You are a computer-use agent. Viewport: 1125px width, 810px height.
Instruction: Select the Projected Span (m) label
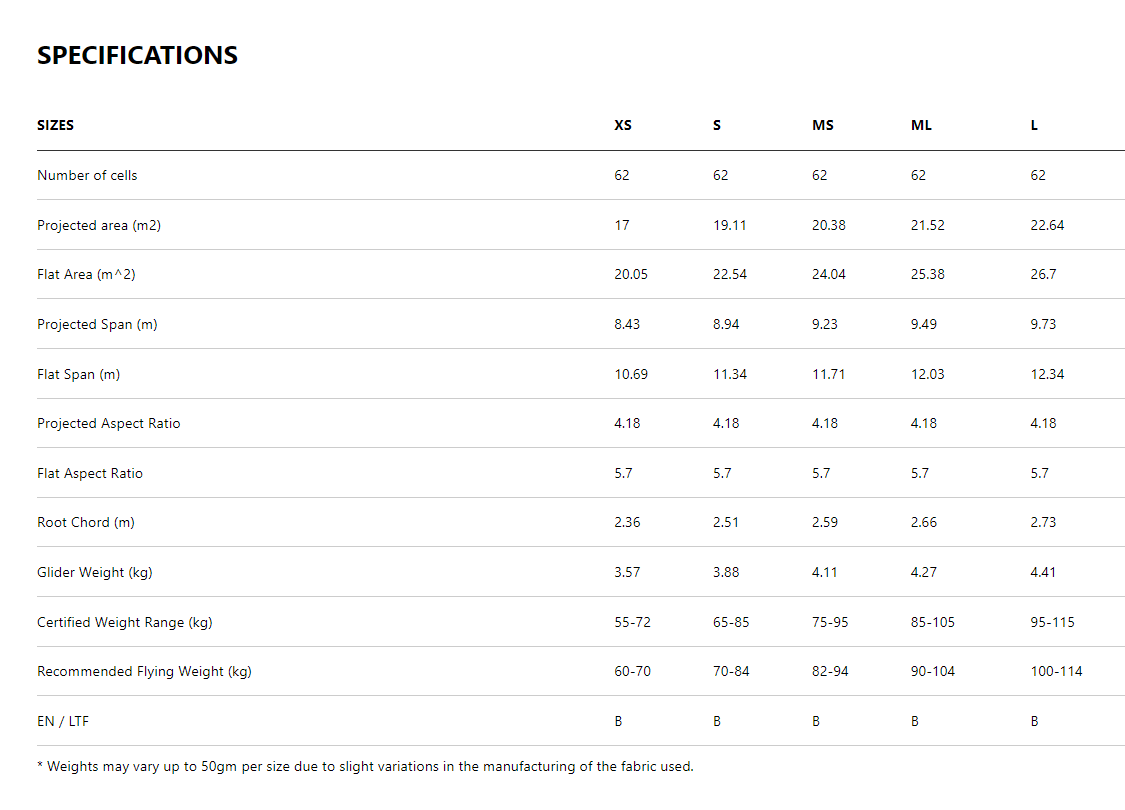point(97,325)
